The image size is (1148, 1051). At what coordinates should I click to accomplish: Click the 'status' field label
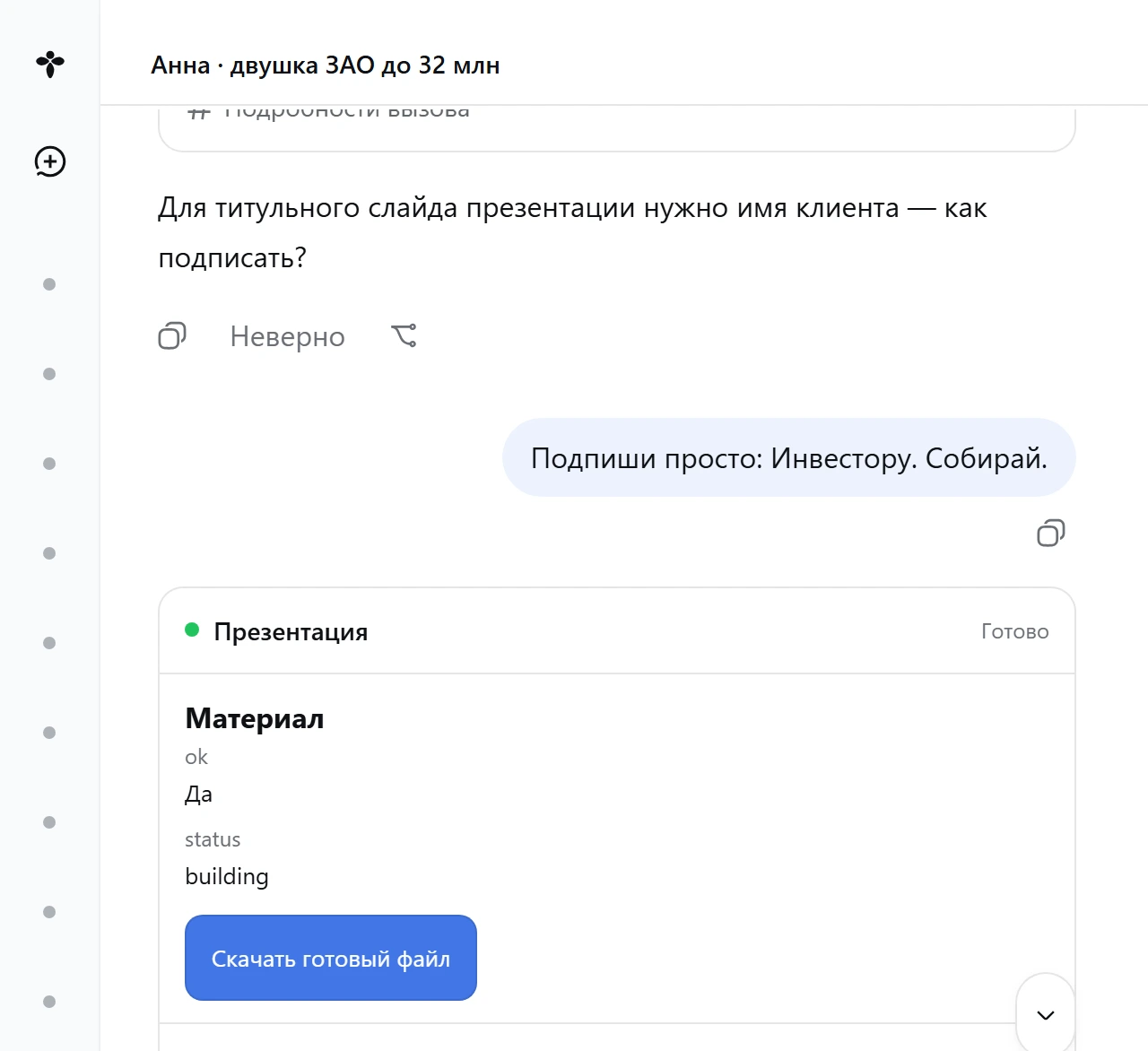(x=213, y=839)
